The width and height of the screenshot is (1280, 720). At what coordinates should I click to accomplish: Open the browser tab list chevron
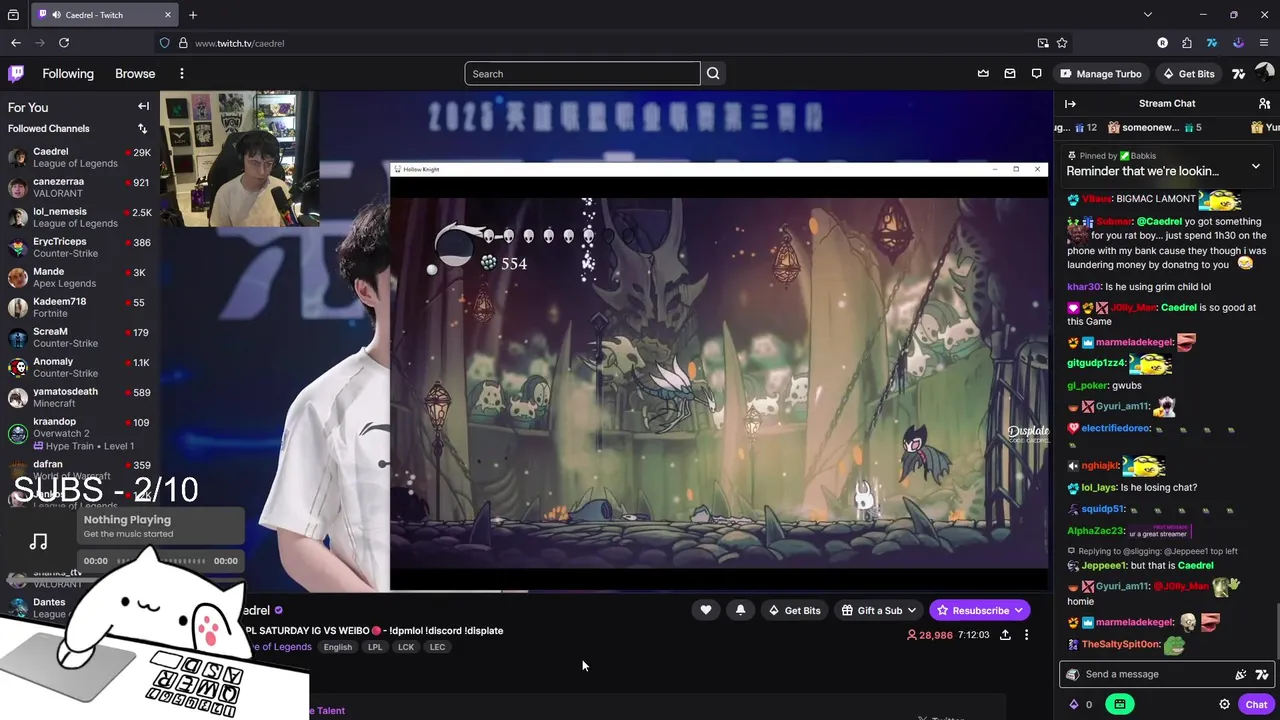[1147, 15]
